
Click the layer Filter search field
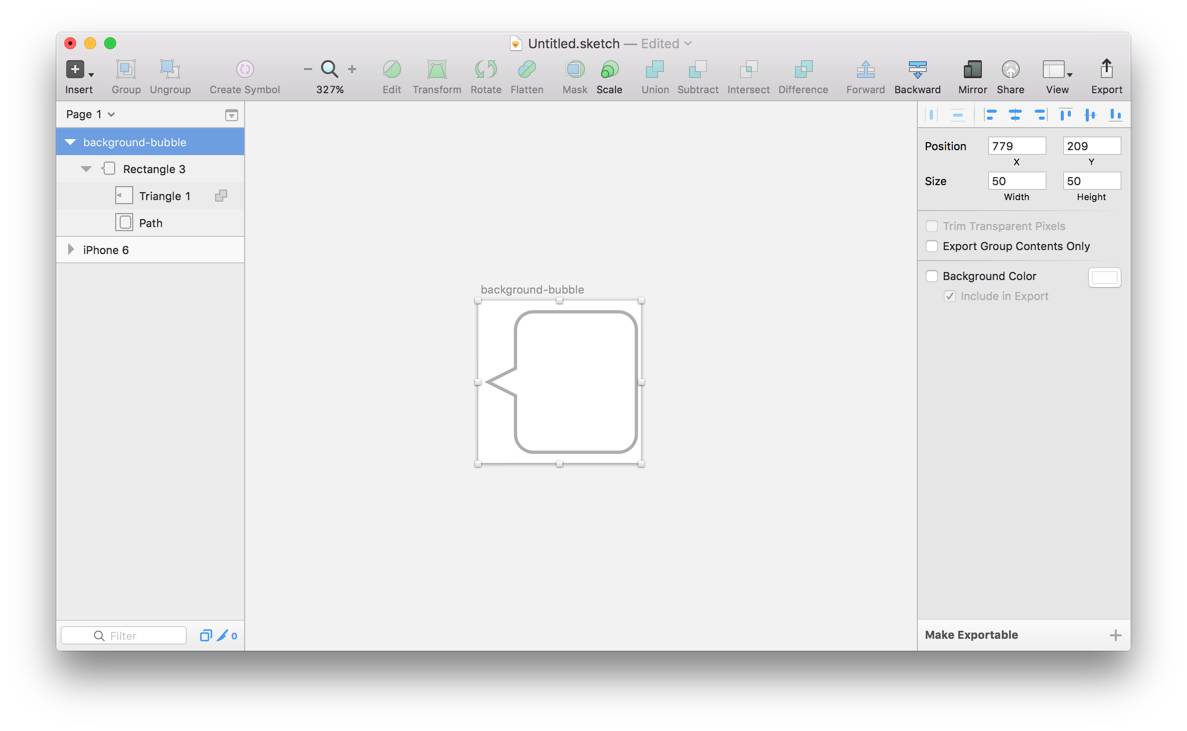pyautogui.click(x=123, y=636)
